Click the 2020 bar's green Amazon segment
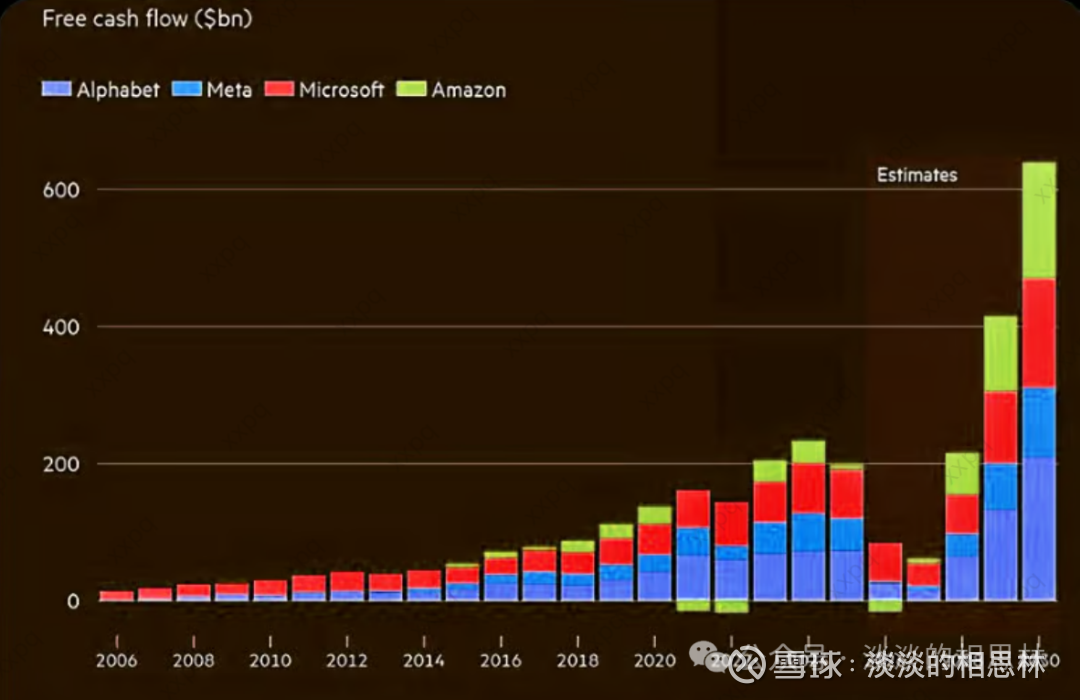This screenshot has width=1080, height=700. [654, 515]
